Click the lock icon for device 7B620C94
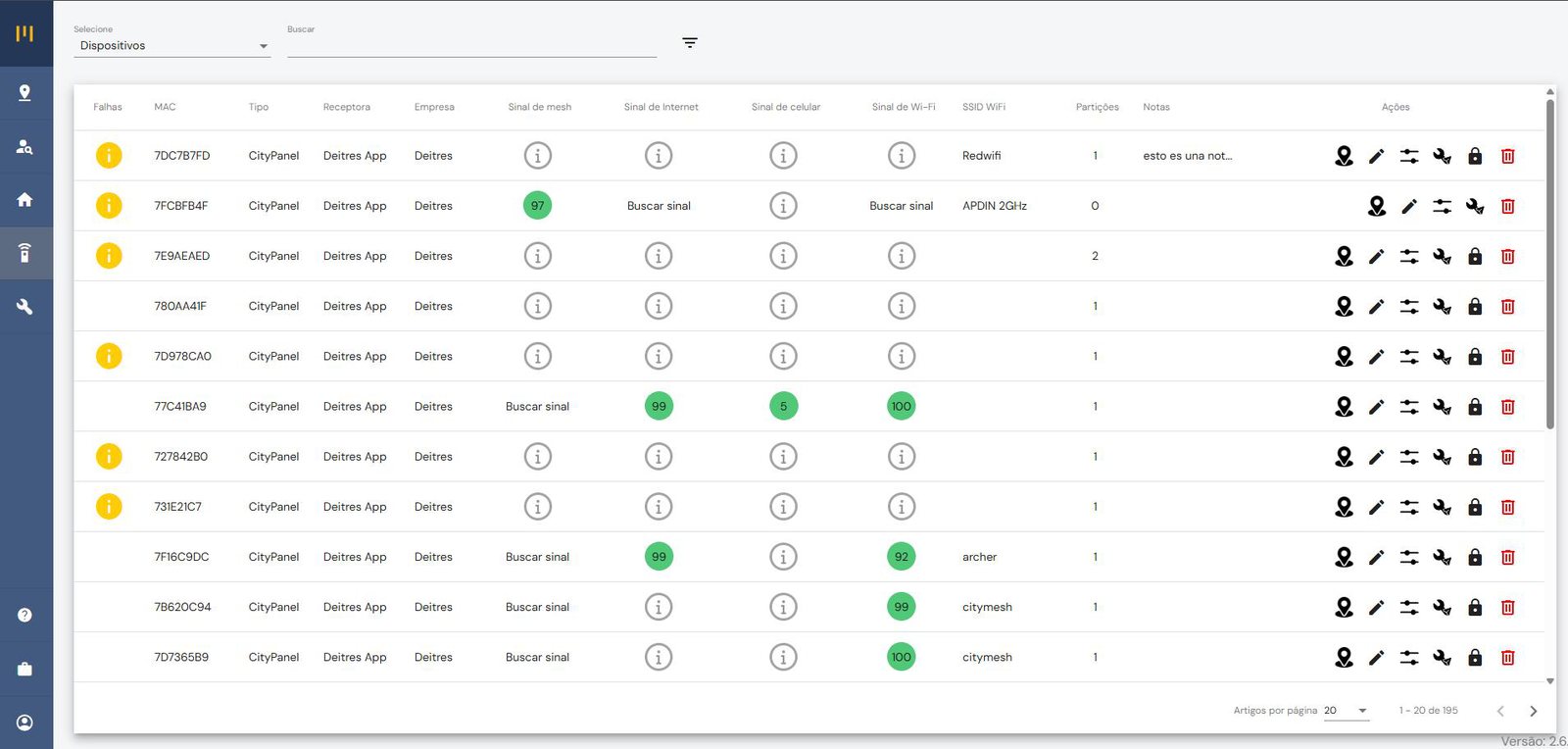Screen dimensions: 1568x749 tap(1475, 608)
